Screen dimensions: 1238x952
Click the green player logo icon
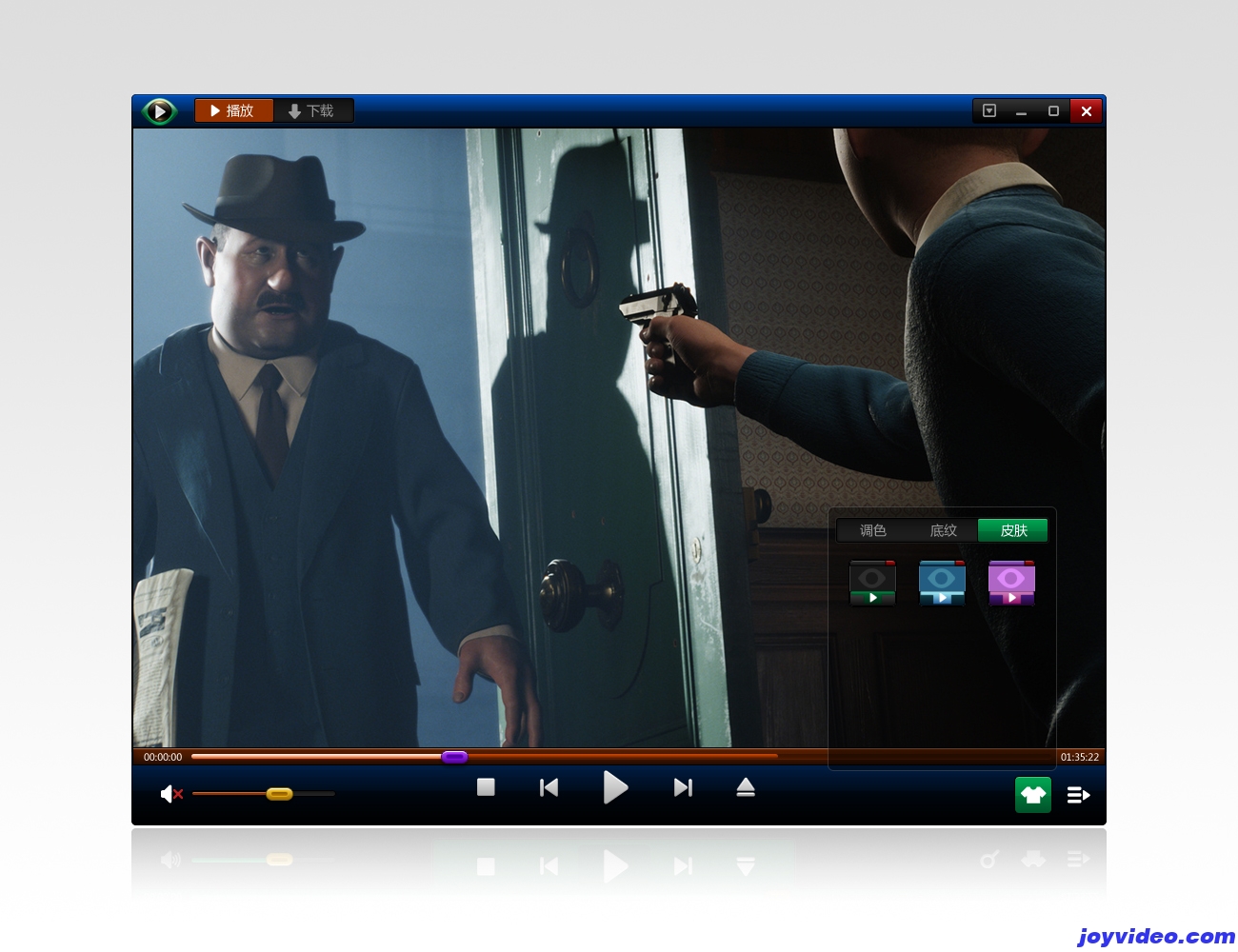[159, 111]
